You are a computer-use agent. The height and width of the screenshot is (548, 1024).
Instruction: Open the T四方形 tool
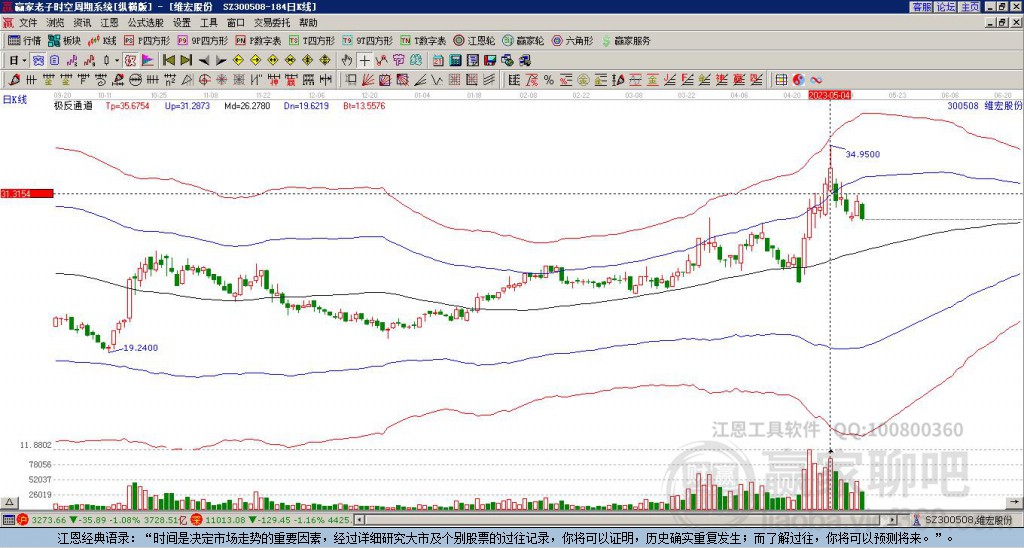(x=312, y=40)
